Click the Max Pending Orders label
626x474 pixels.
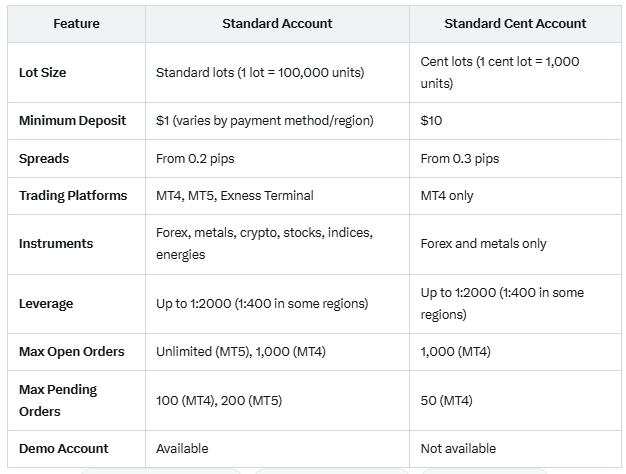pos(58,401)
